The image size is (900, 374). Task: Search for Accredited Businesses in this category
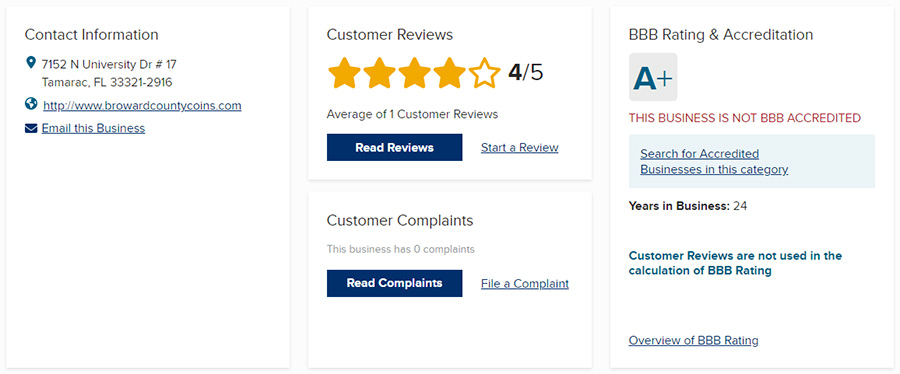click(x=714, y=162)
